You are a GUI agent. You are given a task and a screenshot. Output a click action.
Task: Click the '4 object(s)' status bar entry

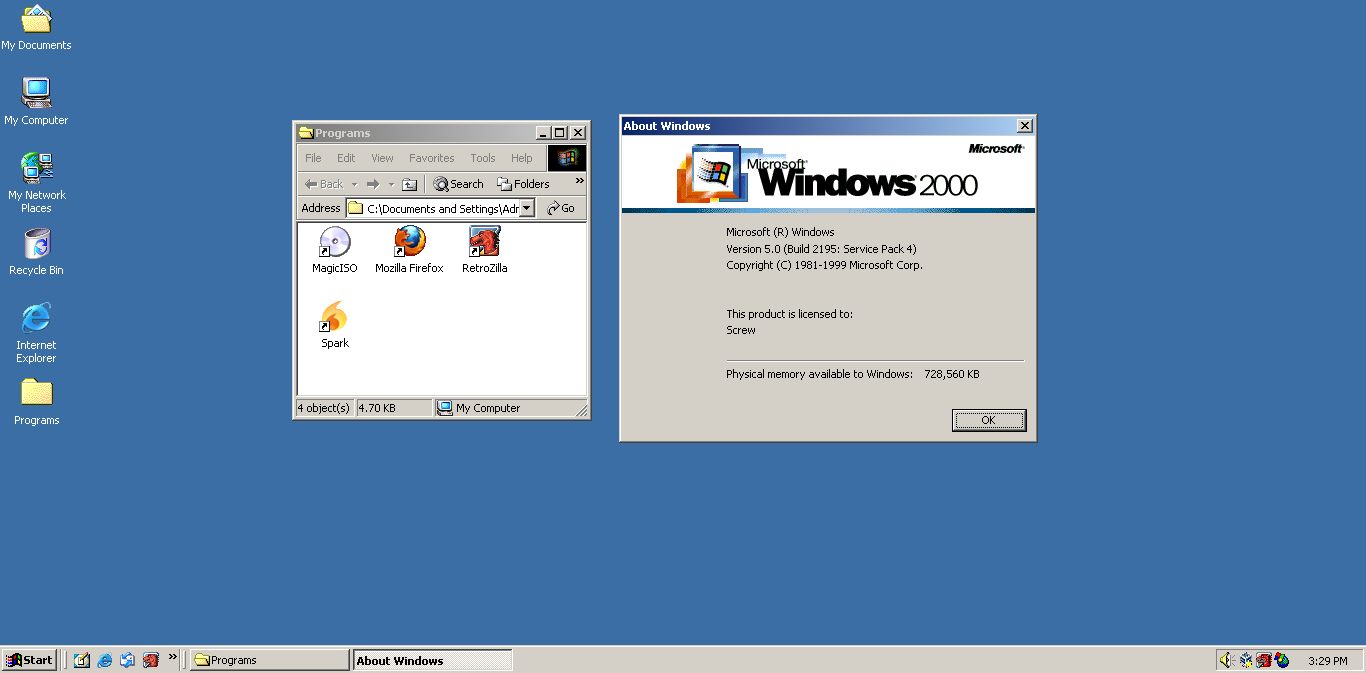(x=324, y=408)
